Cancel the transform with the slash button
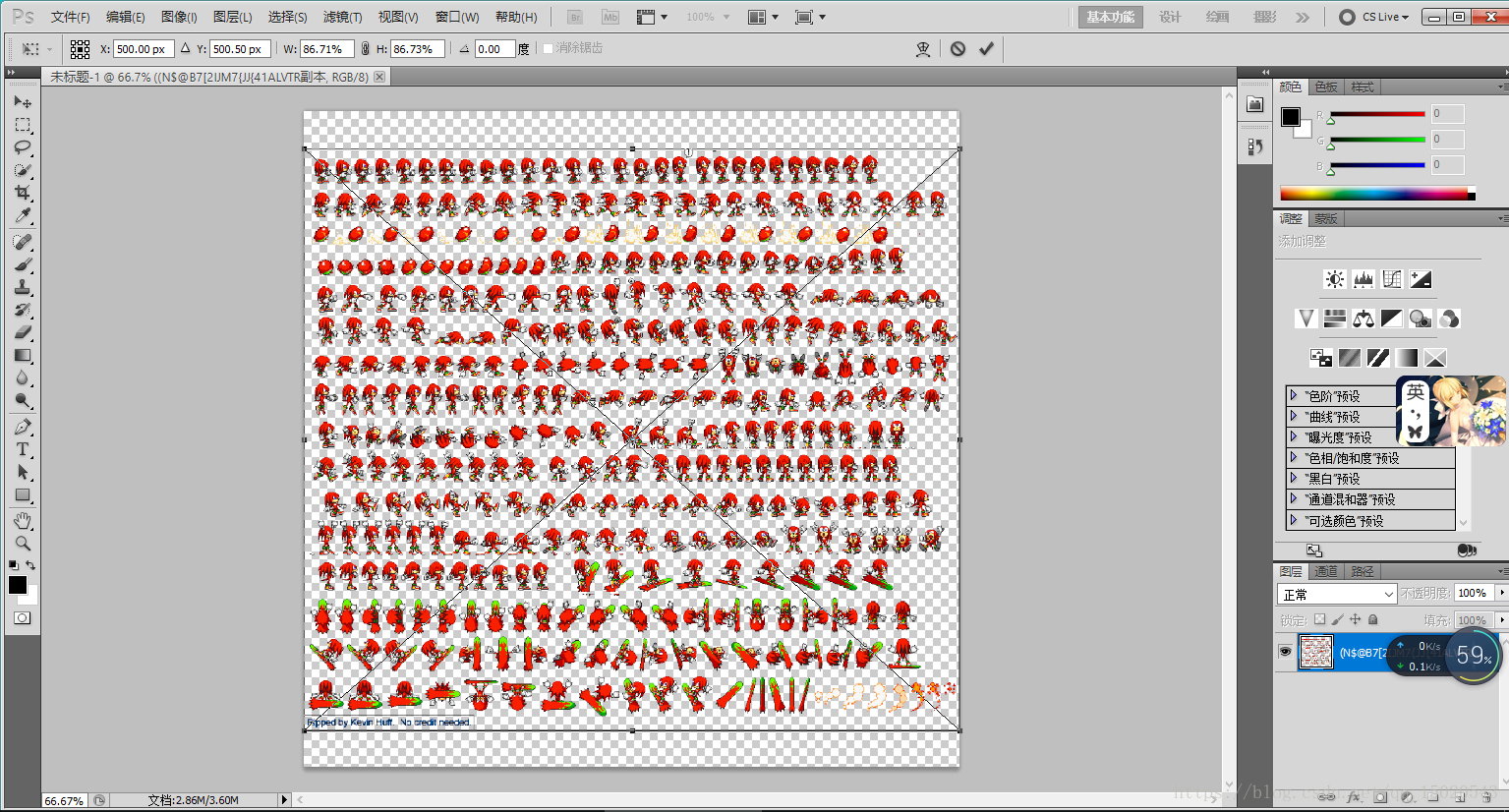 pos(957,48)
